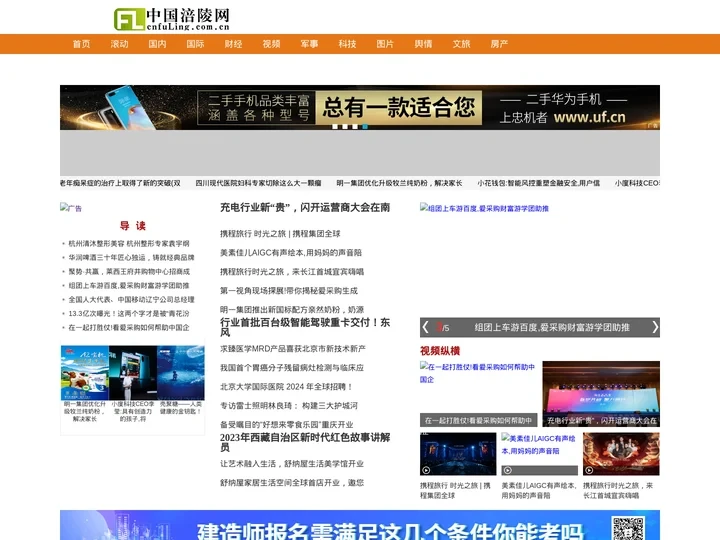Open the 军事 section

309,44
